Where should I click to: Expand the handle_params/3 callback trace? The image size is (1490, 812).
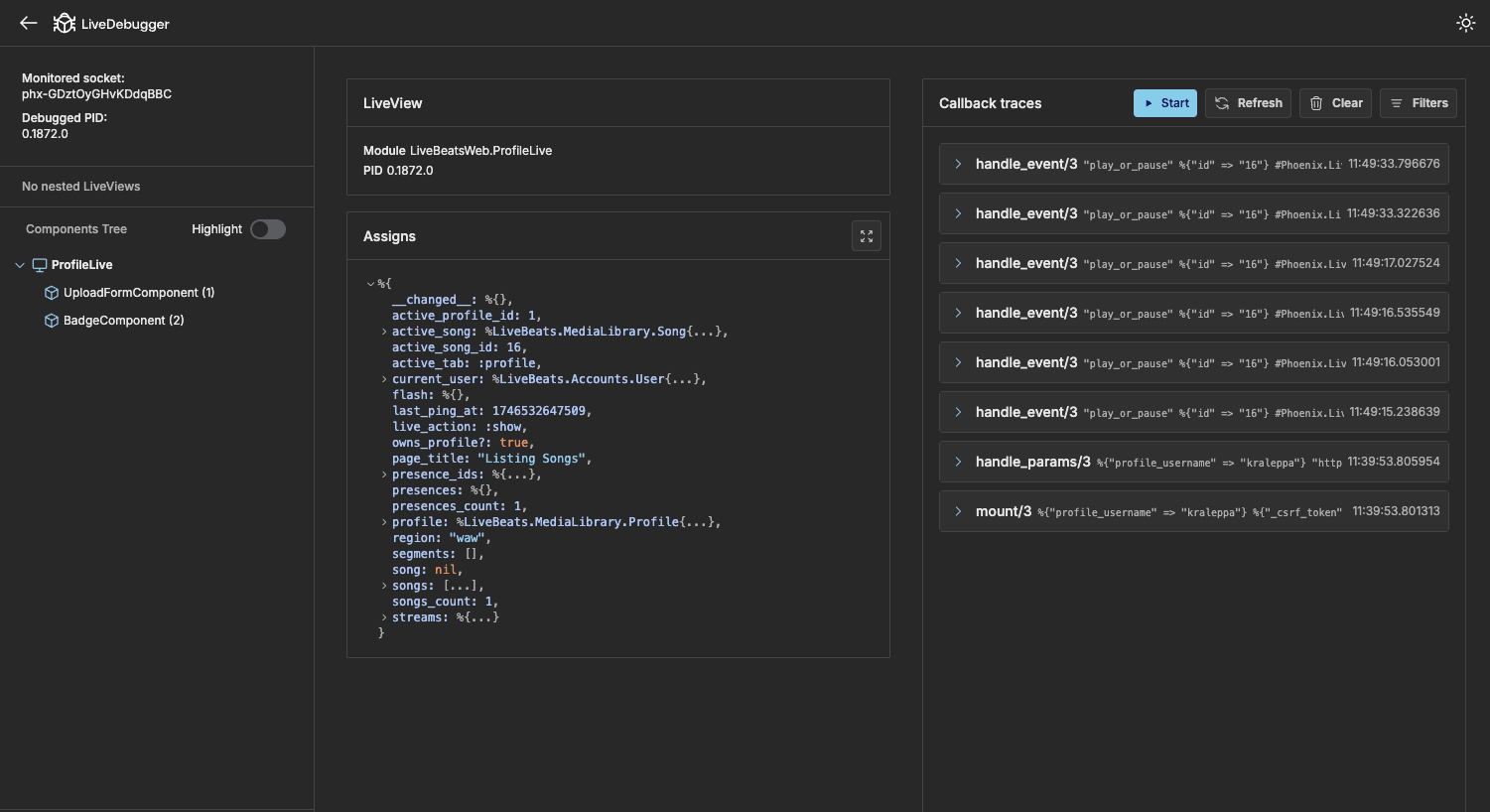click(x=958, y=462)
